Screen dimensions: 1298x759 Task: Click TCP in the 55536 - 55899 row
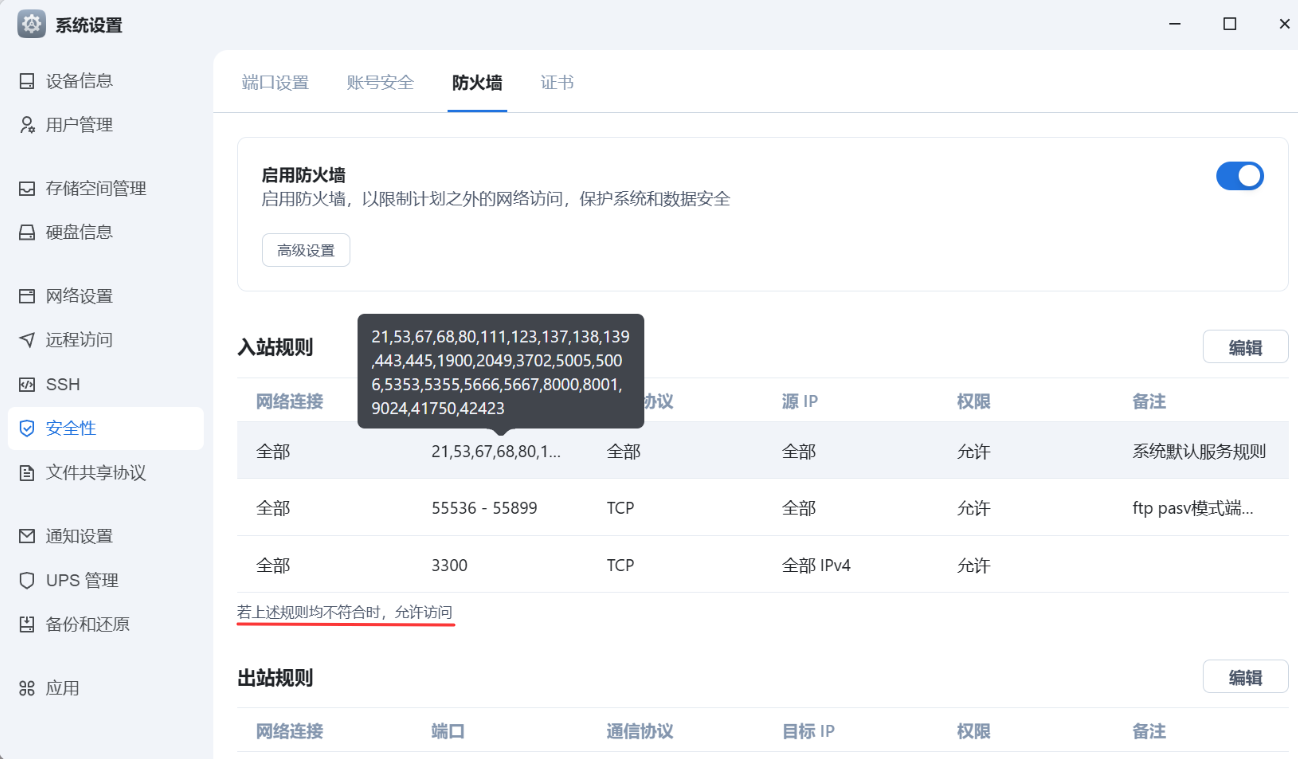click(620, 508)
